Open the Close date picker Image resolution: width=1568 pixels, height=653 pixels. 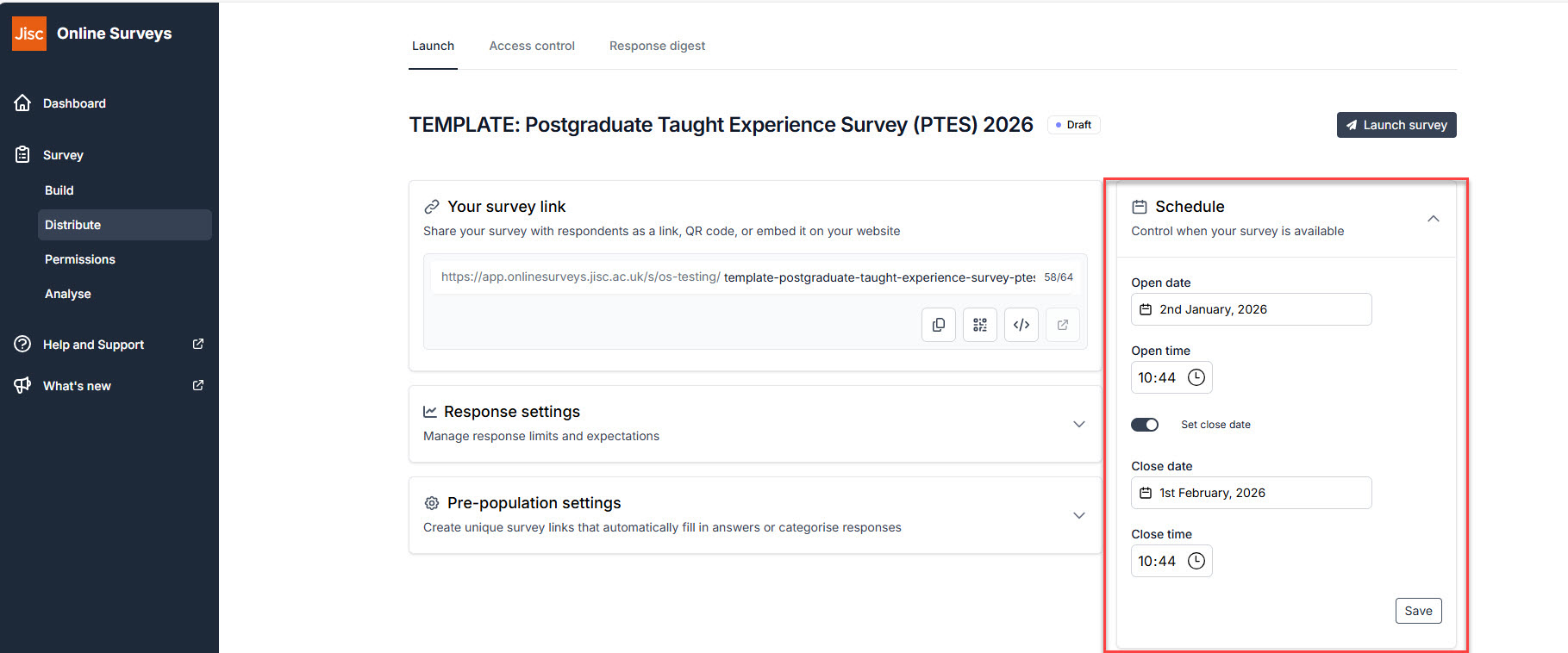[x=1251, y=493]
